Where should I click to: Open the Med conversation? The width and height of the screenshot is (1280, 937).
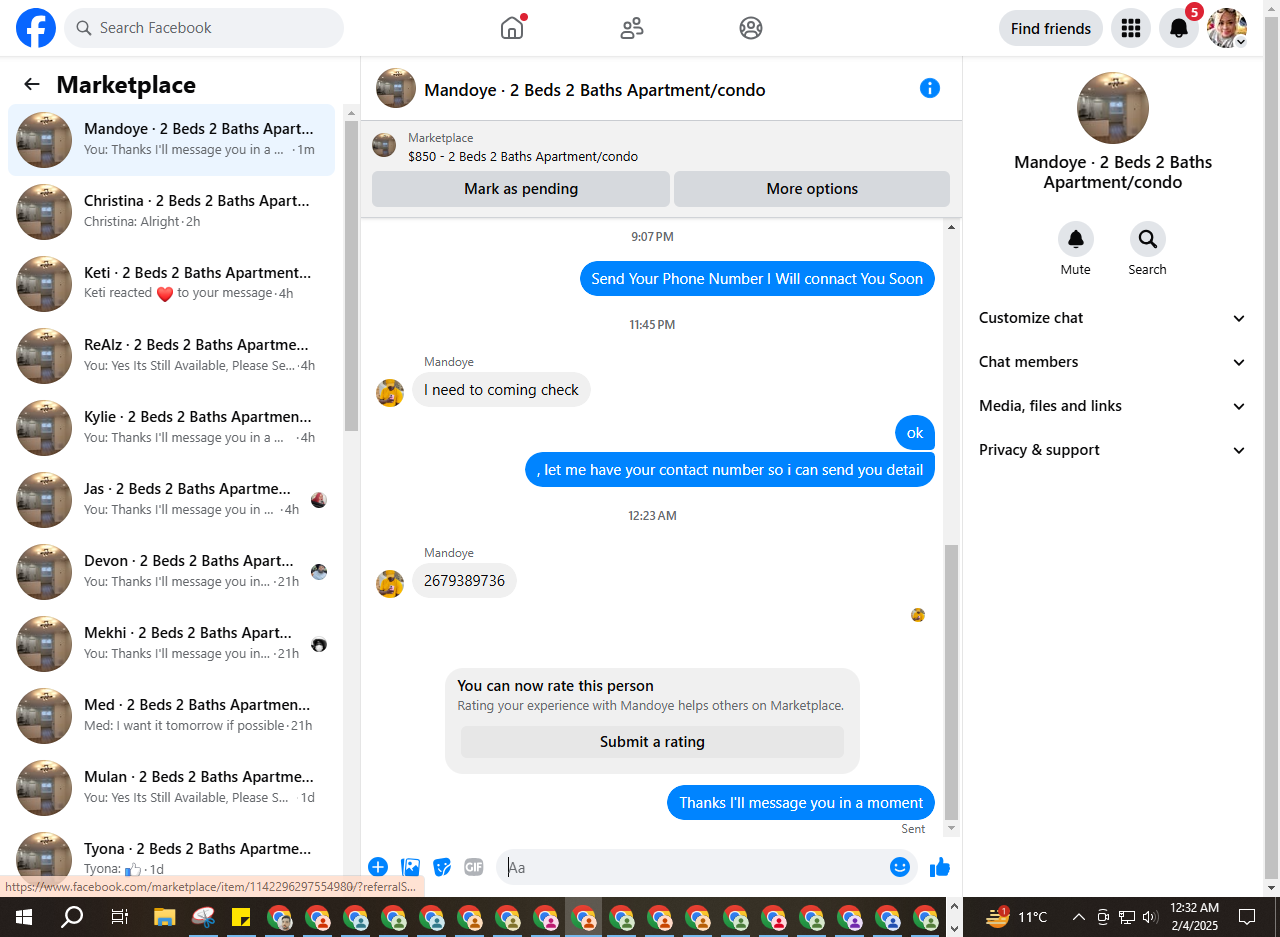point(172,716)
